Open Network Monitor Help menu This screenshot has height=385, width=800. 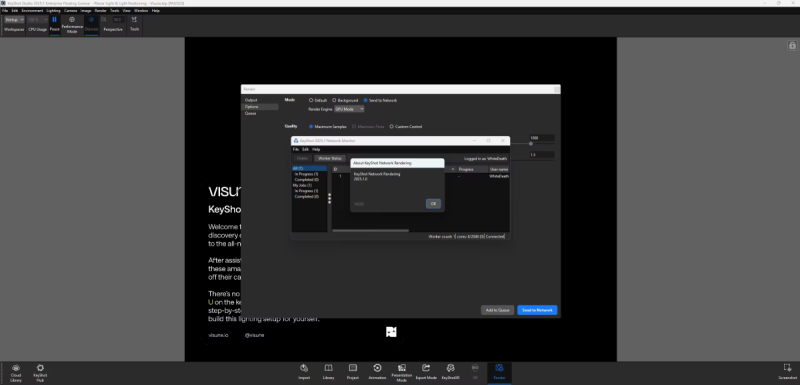[x=316, y=149]
